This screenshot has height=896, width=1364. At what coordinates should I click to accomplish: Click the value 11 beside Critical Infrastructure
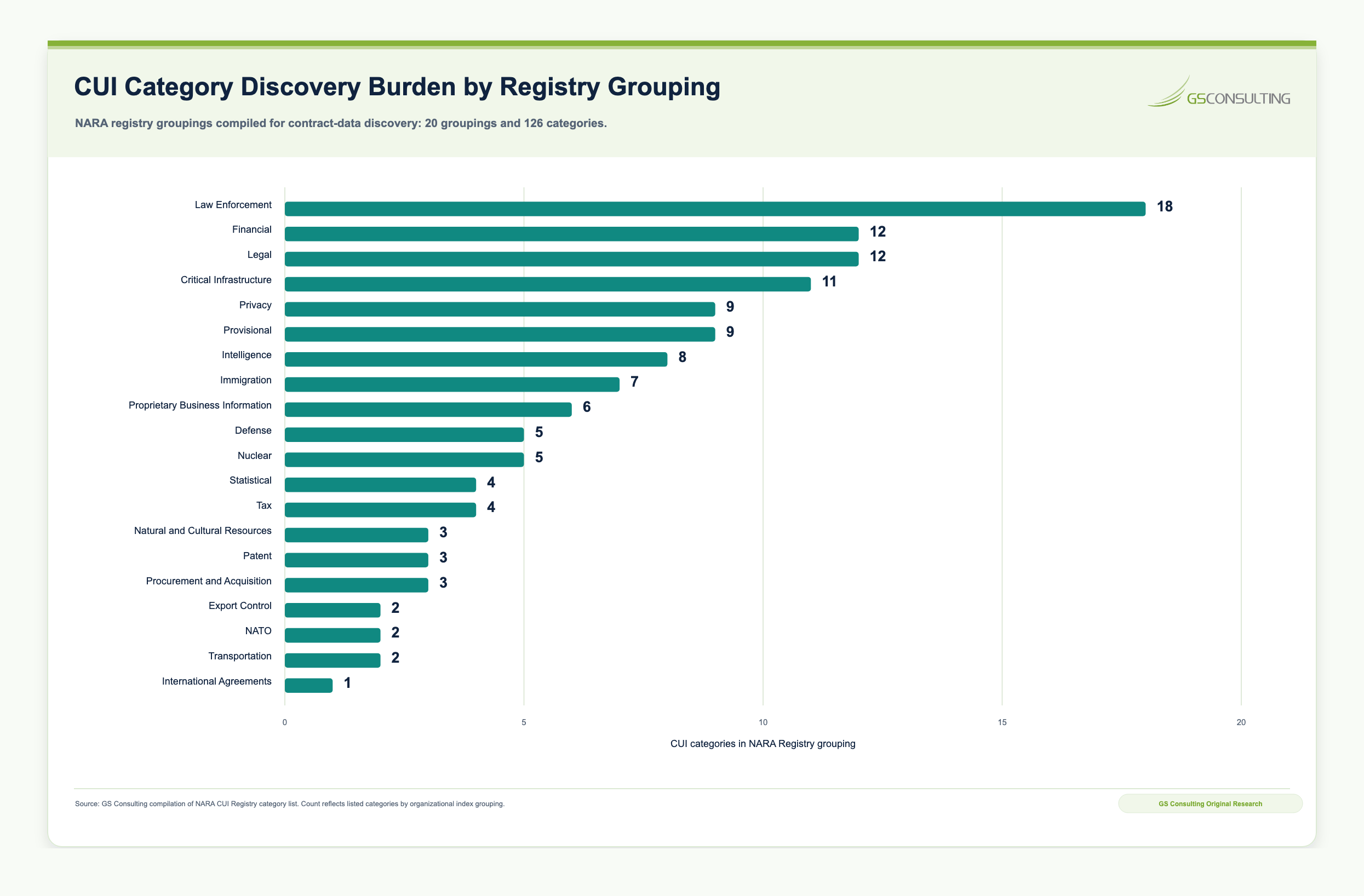829,282
